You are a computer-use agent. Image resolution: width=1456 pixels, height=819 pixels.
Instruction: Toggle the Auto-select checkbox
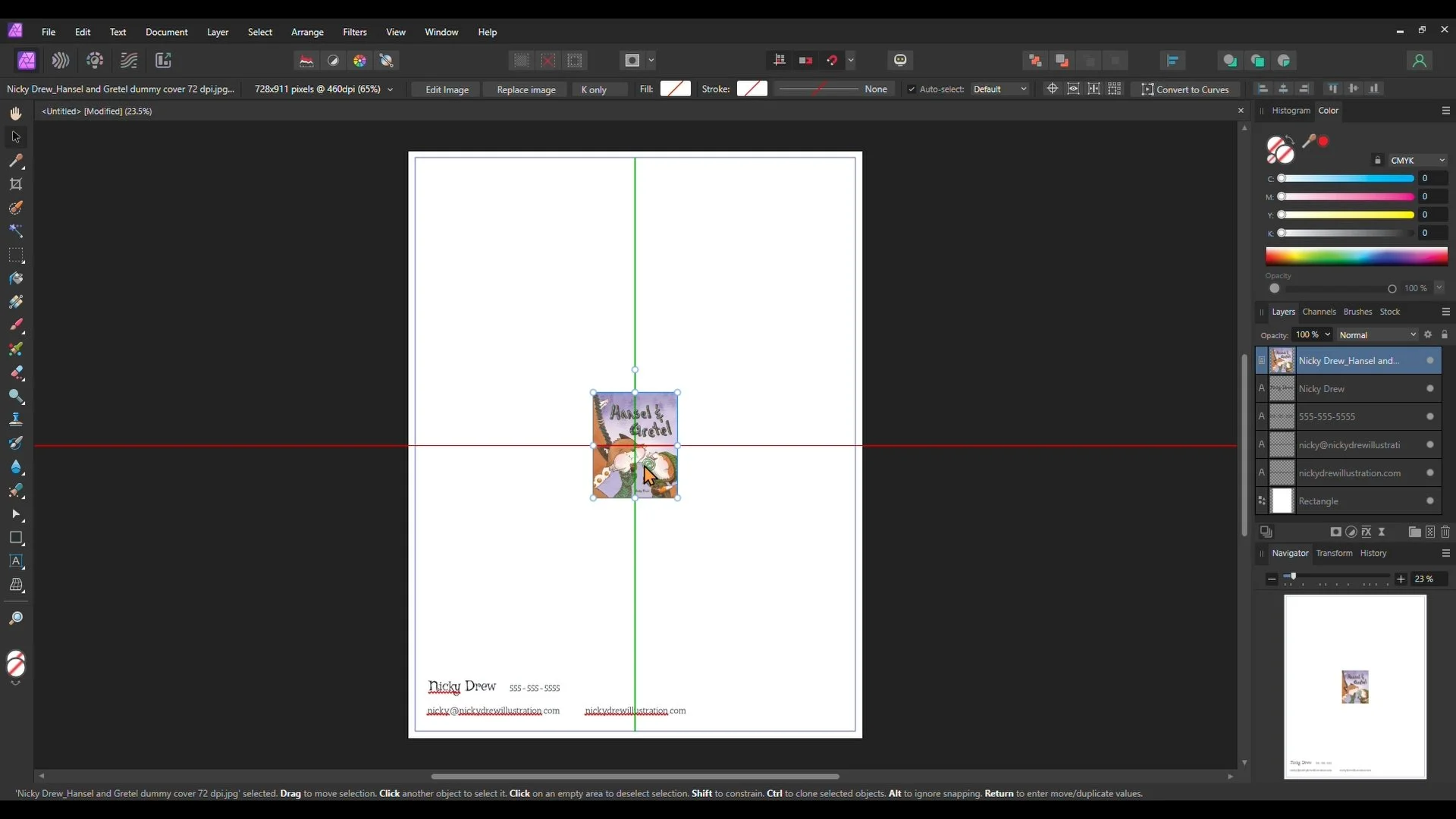point(912,89)
